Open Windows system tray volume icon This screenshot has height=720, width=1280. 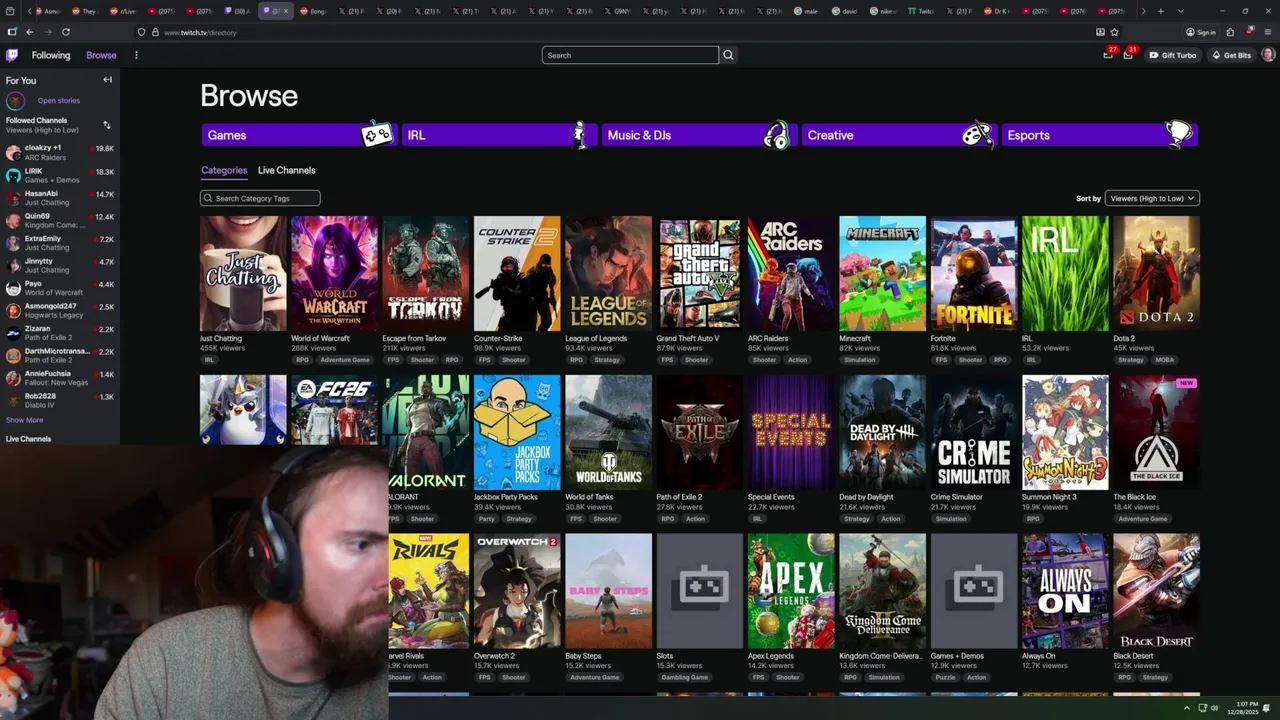point(1215,708)
